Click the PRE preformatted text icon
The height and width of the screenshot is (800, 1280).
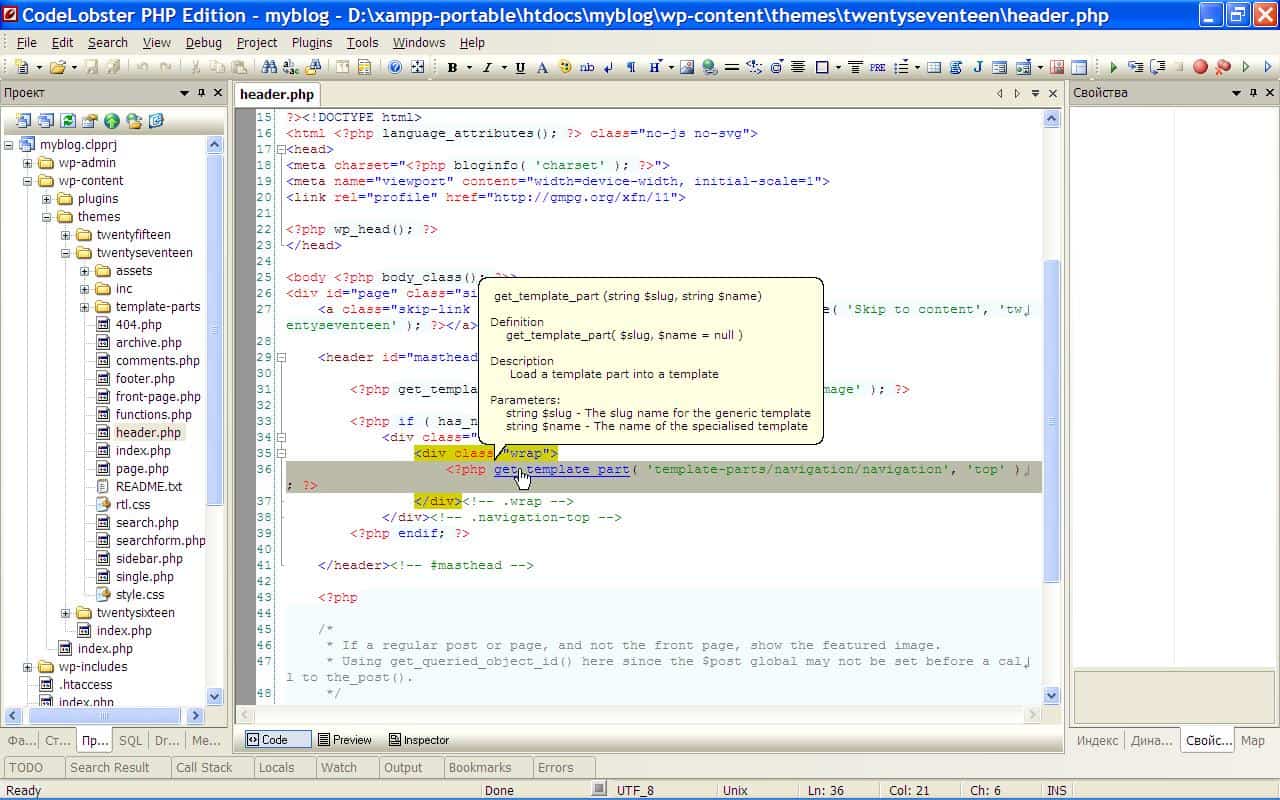(878, 67)
